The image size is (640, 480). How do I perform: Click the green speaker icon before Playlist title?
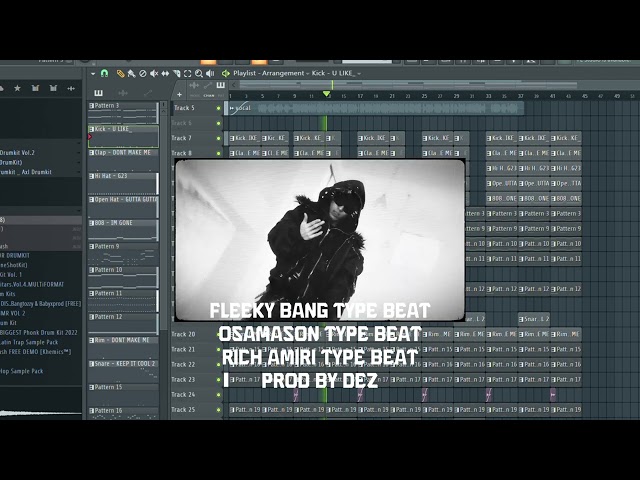pyautogui.click(x=225, y=73)
